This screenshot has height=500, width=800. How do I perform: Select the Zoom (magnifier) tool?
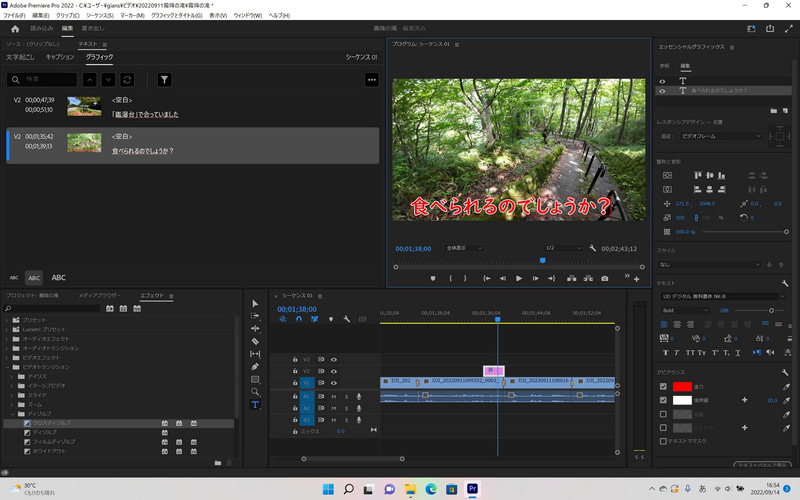click(255, 392)
